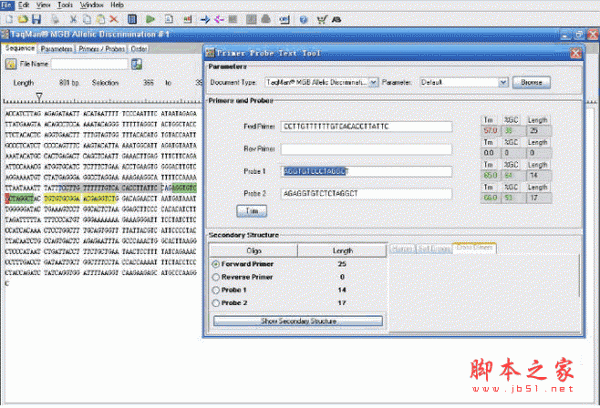Open the Tools menu
Image resolution: width=600 pixels, height=408 pixels.
coord(65,5)
